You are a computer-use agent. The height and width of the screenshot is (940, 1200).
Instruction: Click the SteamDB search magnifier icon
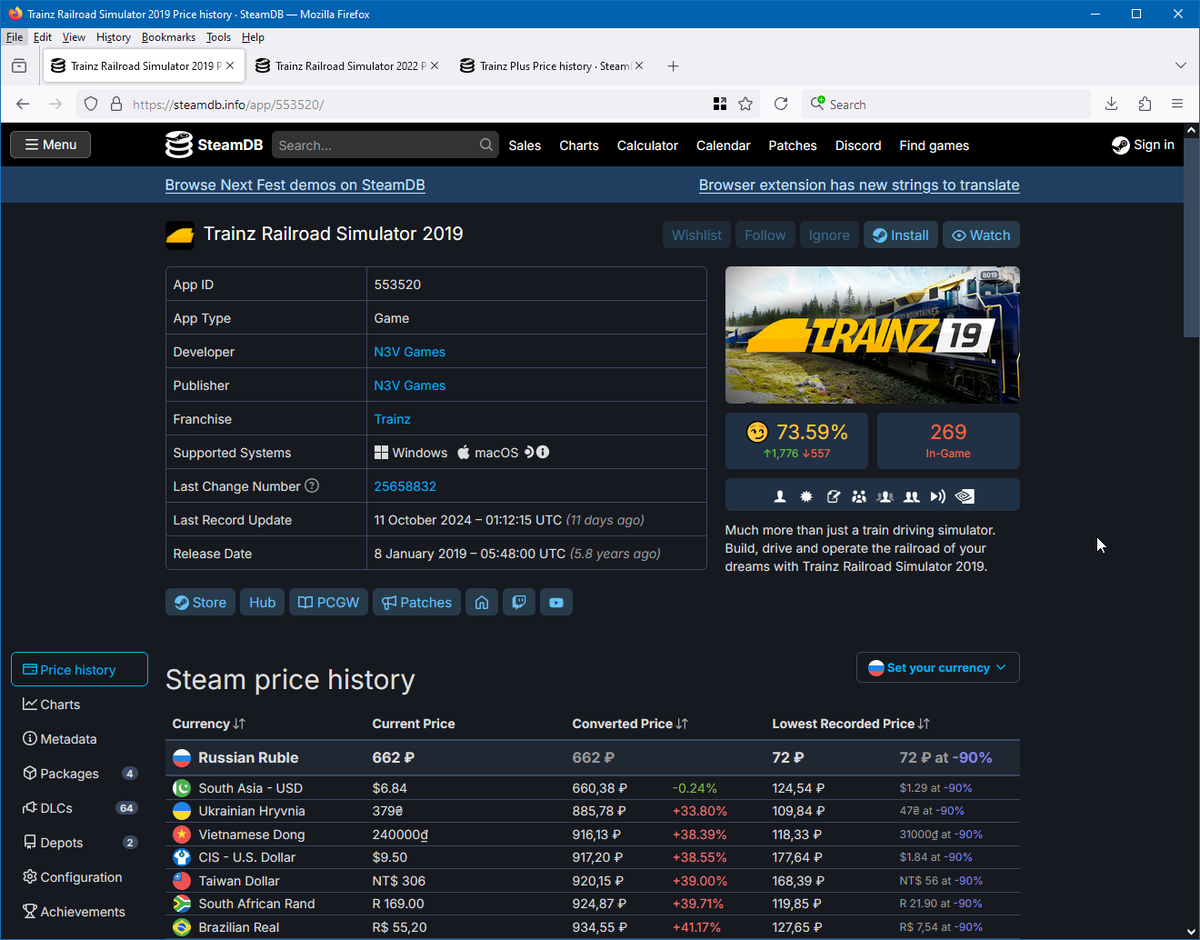(486, 145)
